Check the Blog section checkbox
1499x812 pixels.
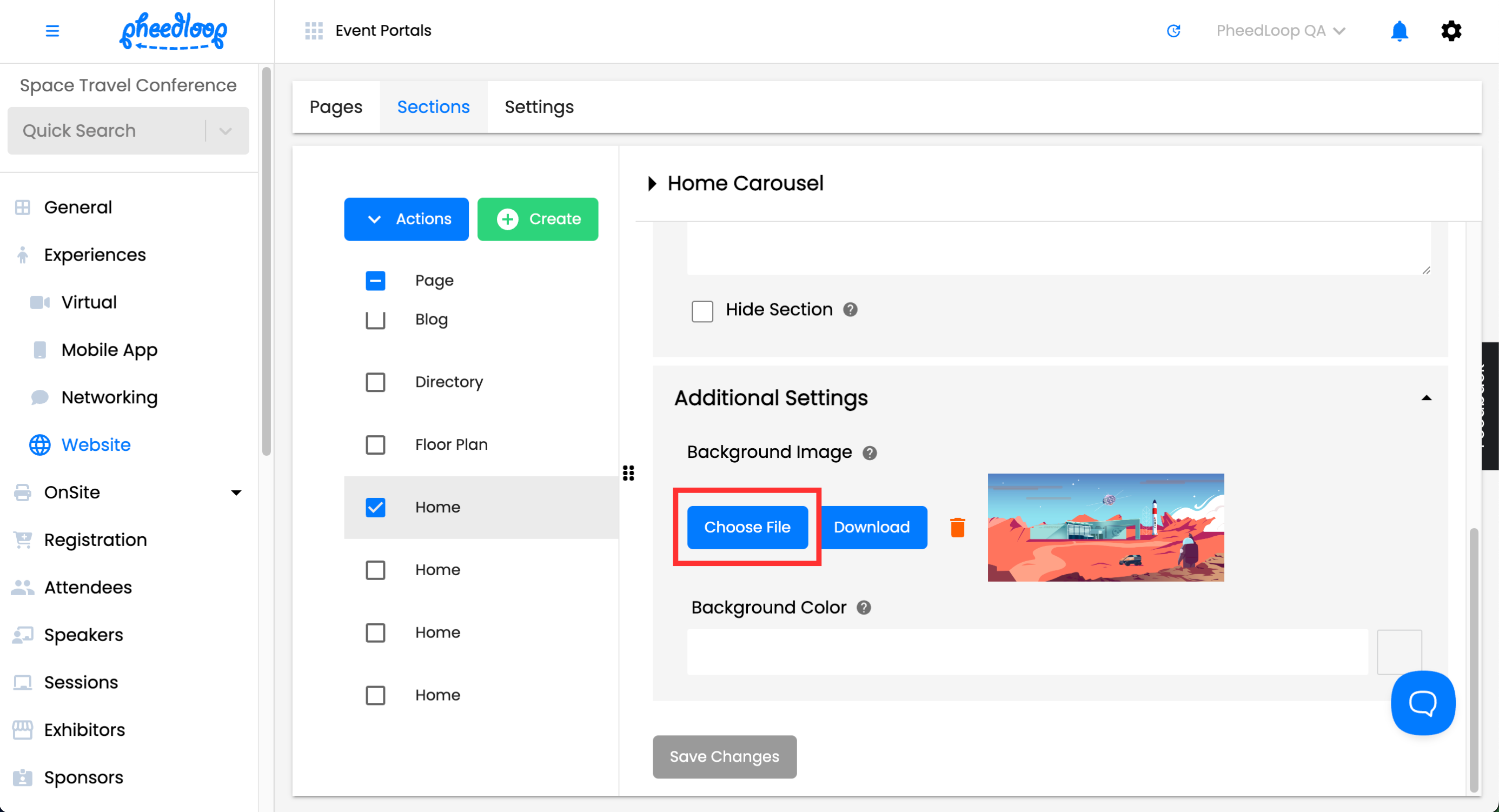pos(375,320)
